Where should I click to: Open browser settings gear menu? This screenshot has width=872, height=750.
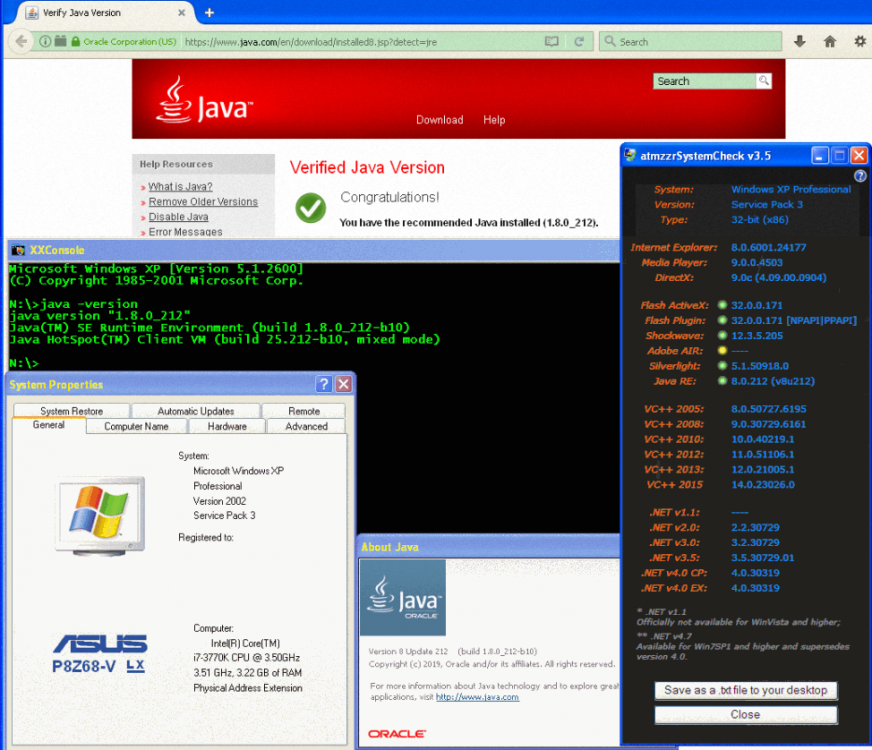pos(859,42)
